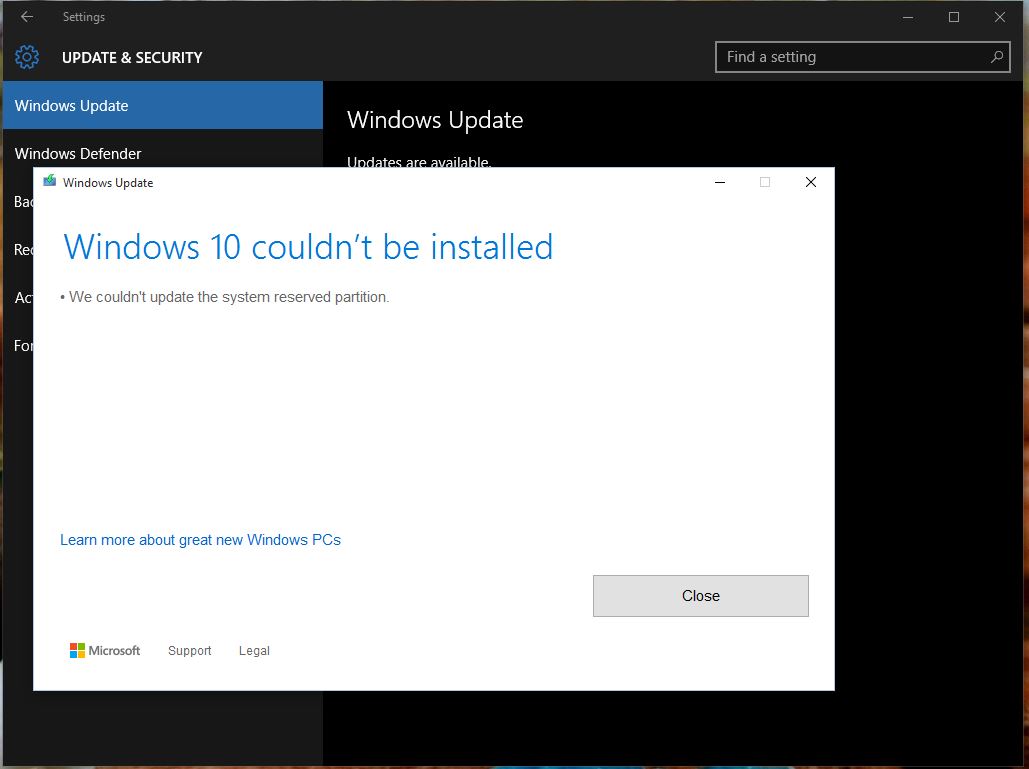The width and height of the screenshot is (1029, 769).
Task: Click the 'Windows 10 couldn't be installed' heading
Action: (308, 247)
